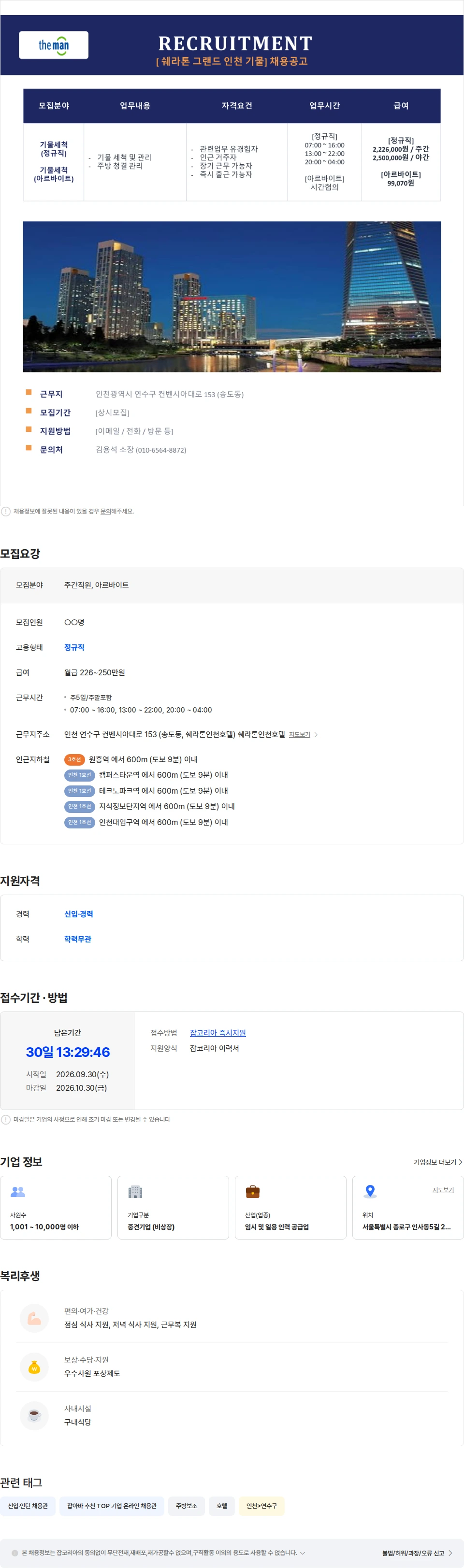The width and height of the screenshot is (464, 1568).
Task: Click the orange bullet beside 근무지
Action: [x=29, y=393]
